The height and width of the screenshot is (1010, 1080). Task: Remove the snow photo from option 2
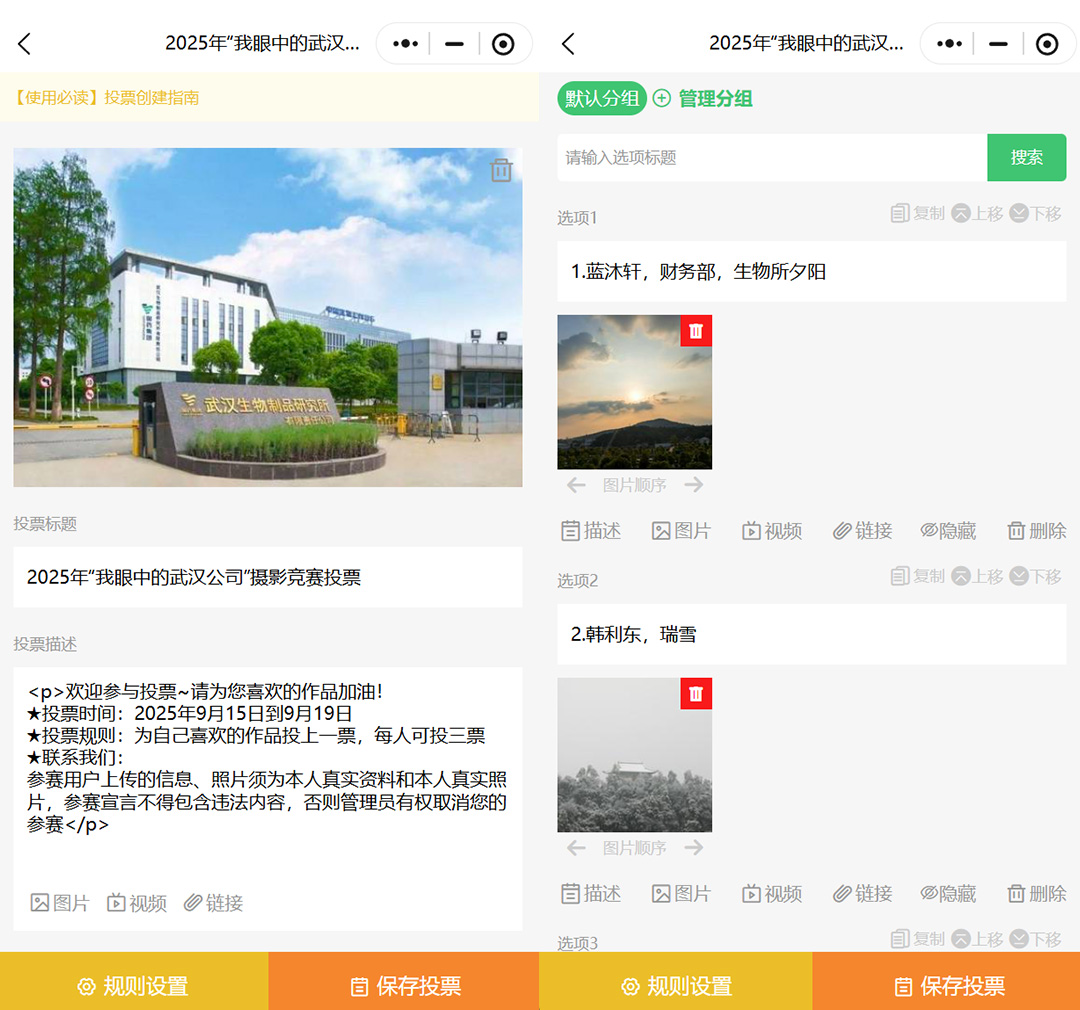[x=696, y=694]
